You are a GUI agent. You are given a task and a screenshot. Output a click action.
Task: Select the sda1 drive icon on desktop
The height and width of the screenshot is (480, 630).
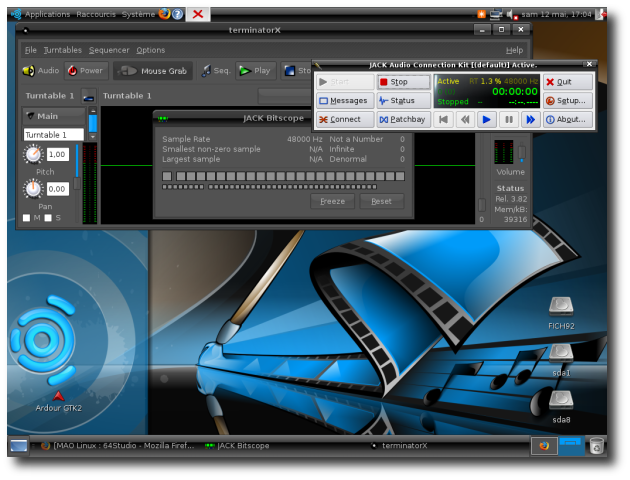point(561,361)
